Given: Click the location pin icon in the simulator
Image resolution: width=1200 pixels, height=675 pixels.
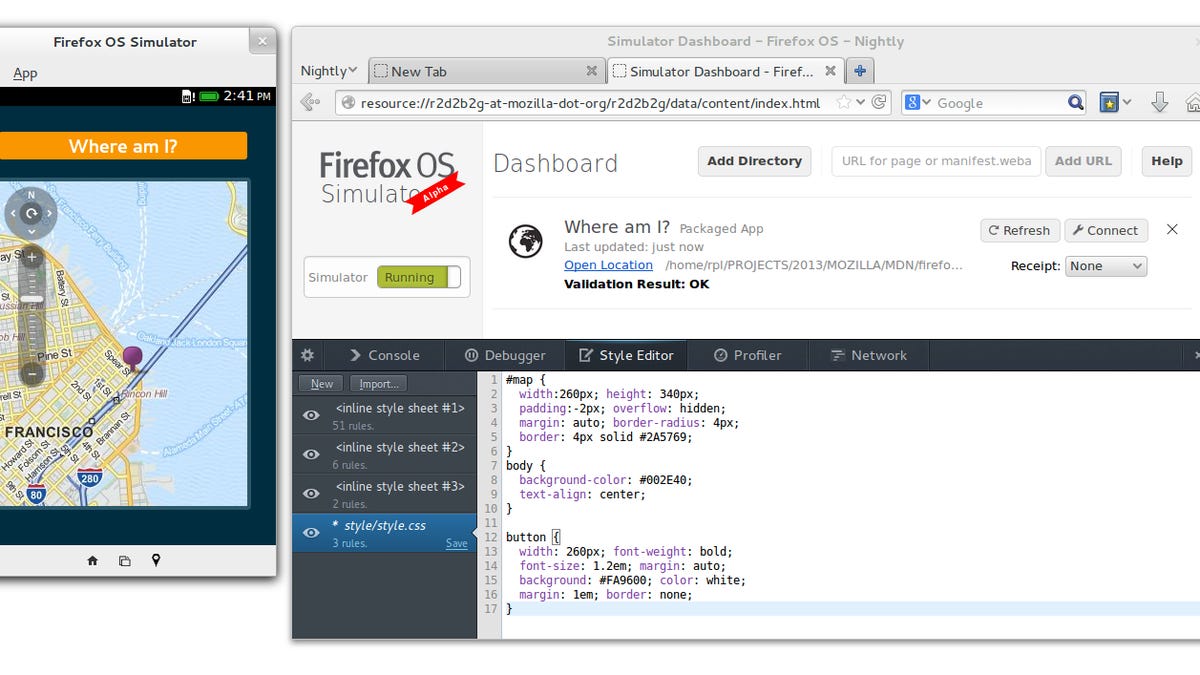Looking at the screenshot, I should [x=156, y=561].
